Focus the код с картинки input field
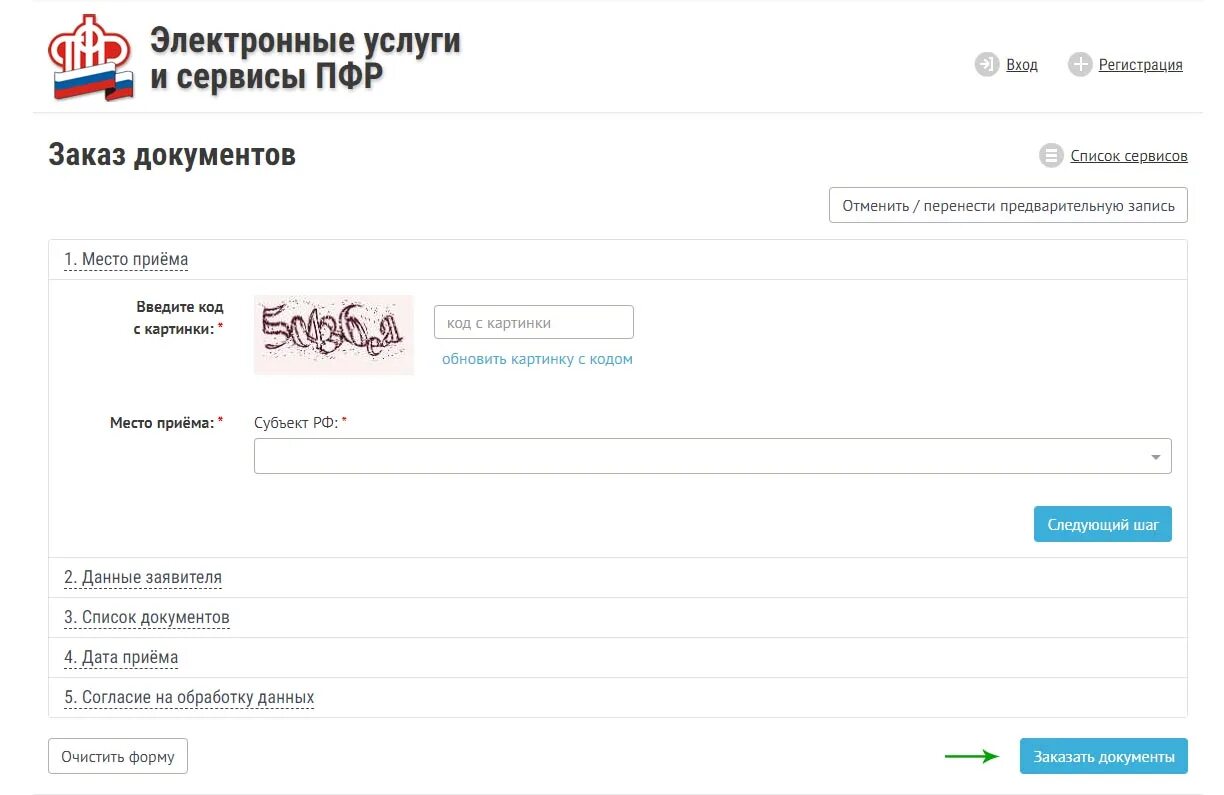 coord(534,323)
